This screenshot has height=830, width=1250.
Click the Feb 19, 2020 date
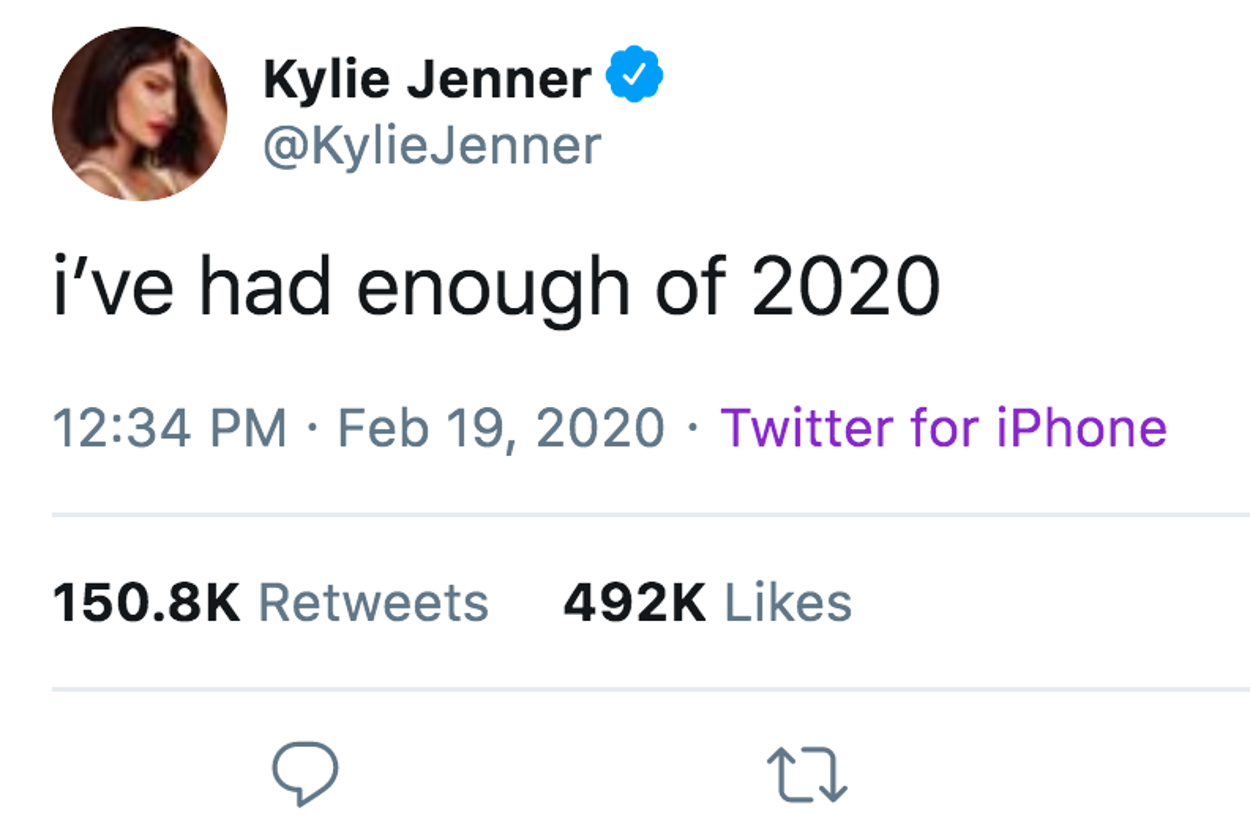point(501,428)
